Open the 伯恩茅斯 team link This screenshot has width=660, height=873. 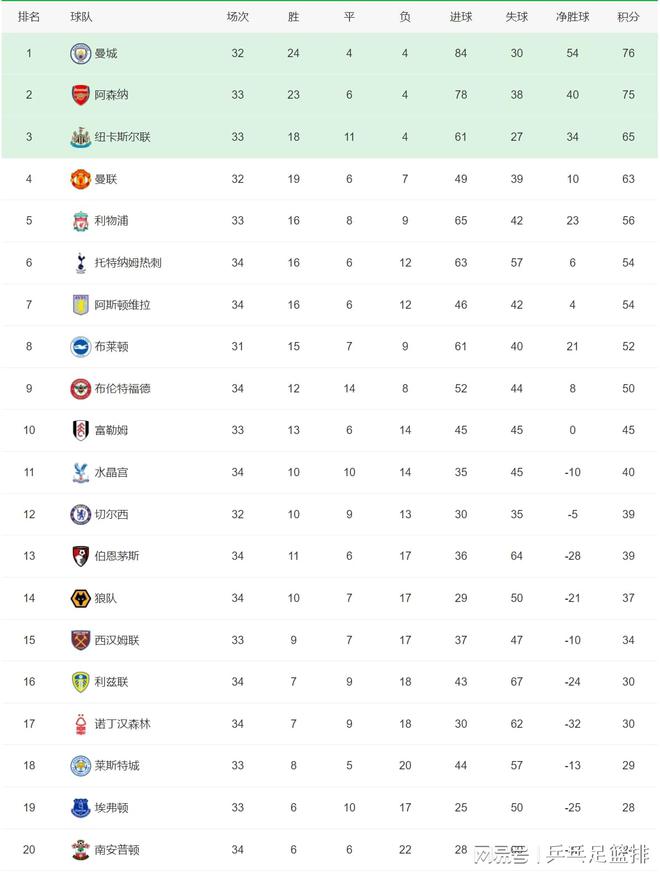pyautogui.click(x=117, y=556)
